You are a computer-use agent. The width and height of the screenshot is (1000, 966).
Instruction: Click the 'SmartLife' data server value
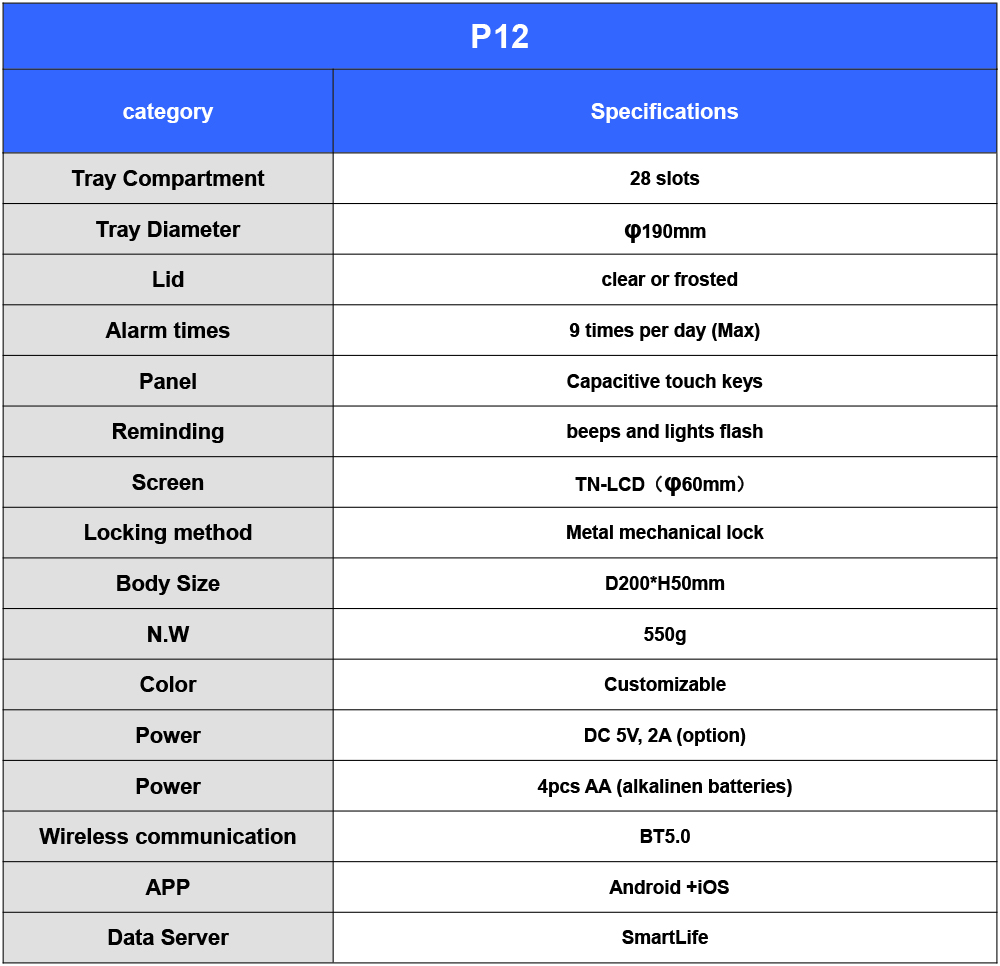pos(664,938)
